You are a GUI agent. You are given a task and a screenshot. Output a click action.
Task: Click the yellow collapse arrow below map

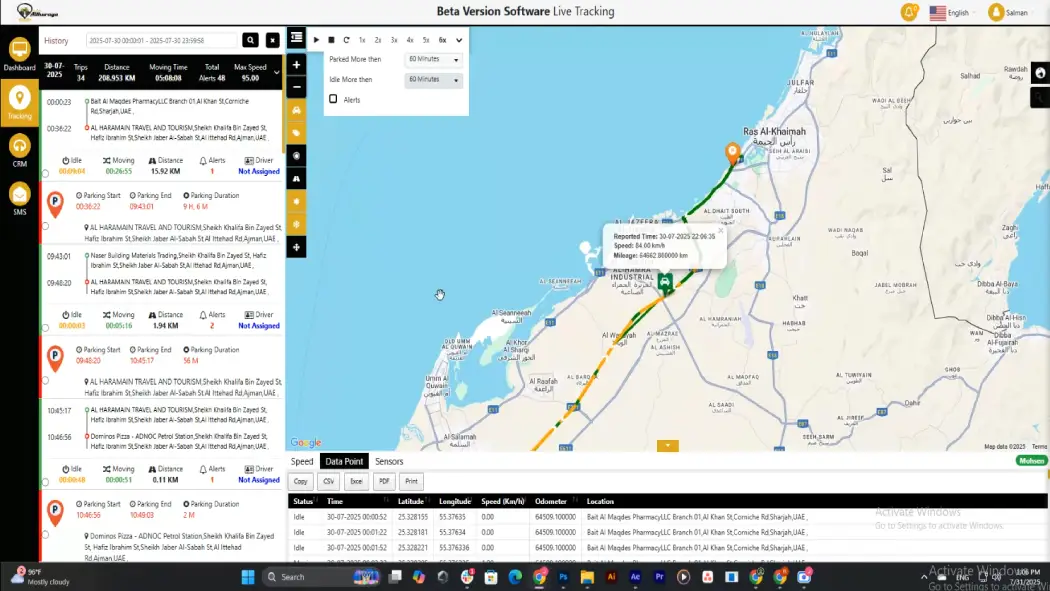point(668,446)
